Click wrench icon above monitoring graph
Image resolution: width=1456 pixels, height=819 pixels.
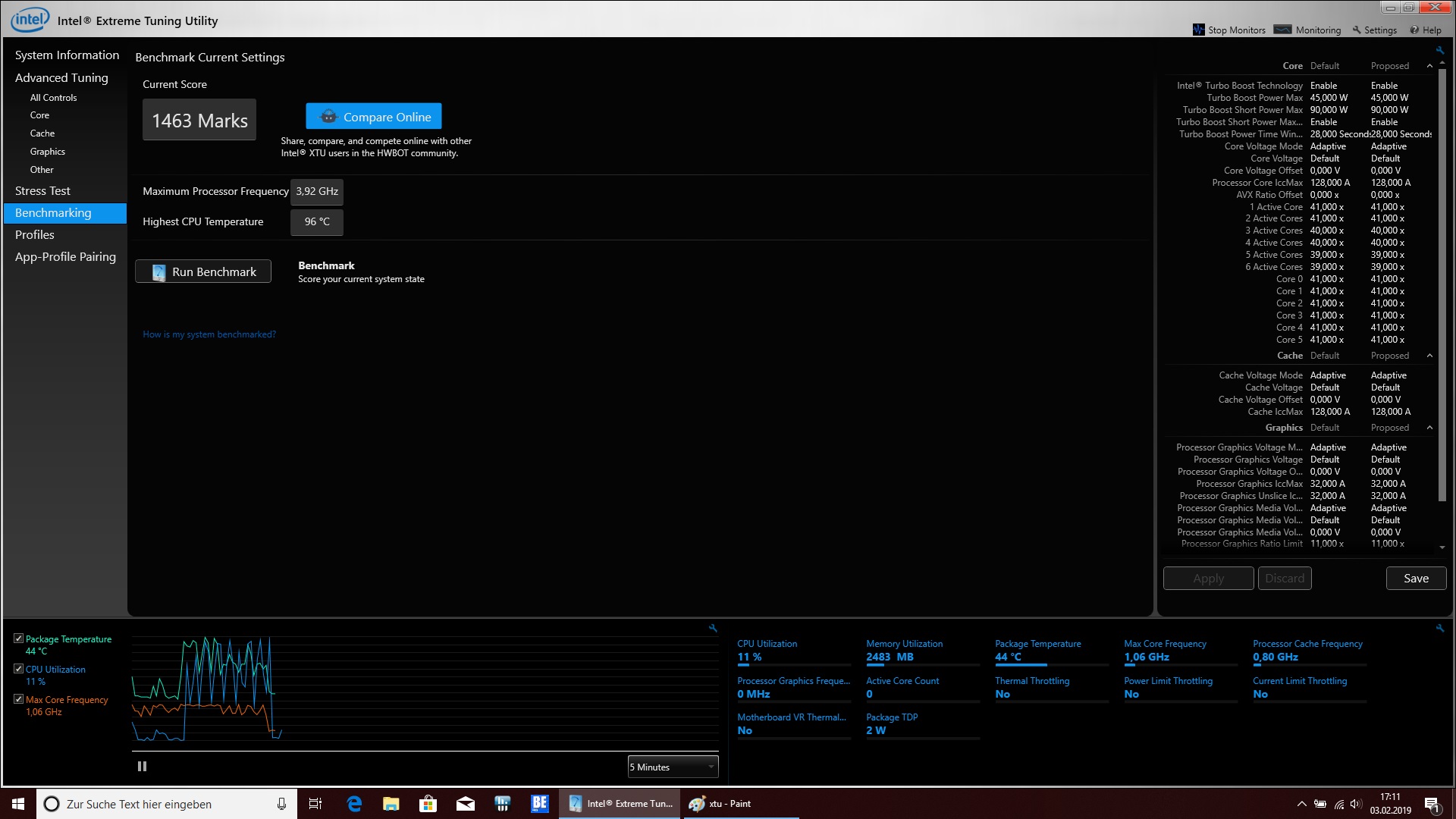[713, 629]
